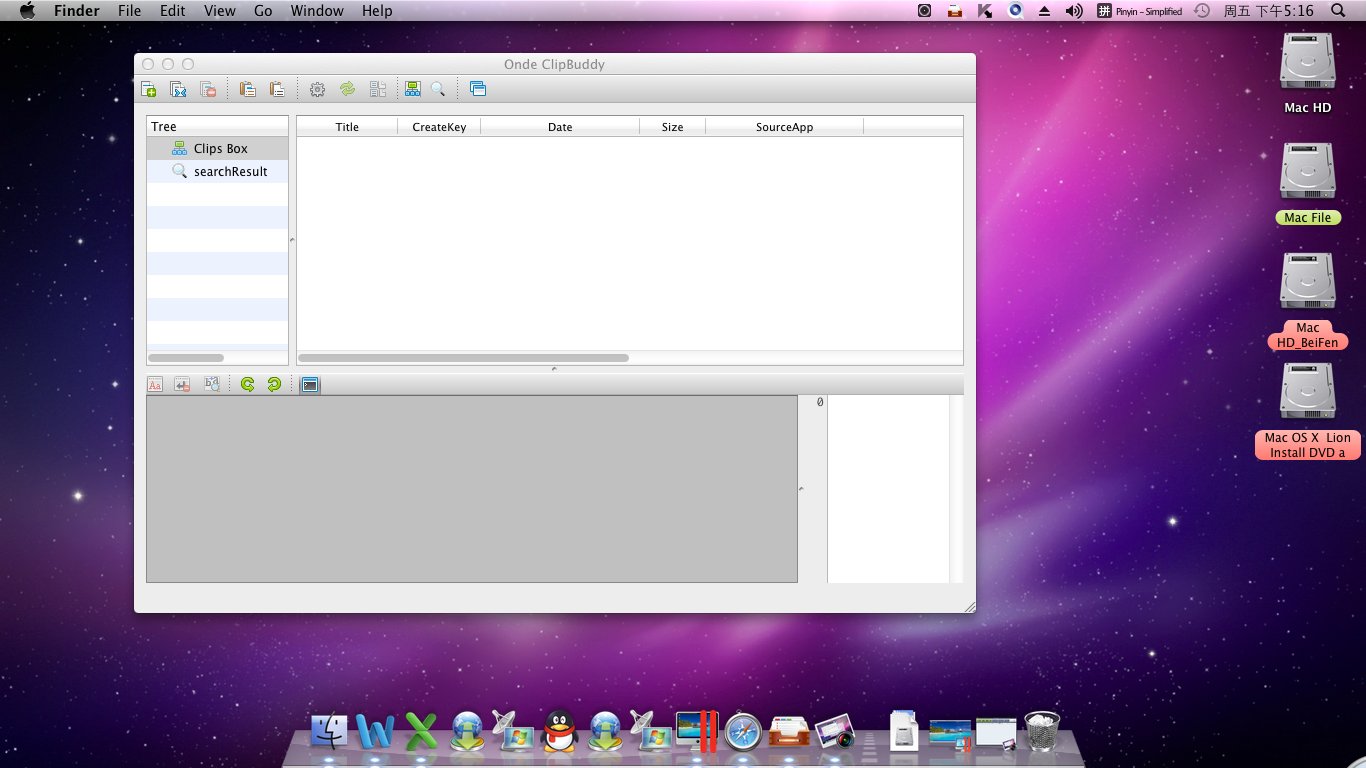Select searchResult in the tree
The width and height of the screenshot is (1366, 768).
(x=218, y=171)
